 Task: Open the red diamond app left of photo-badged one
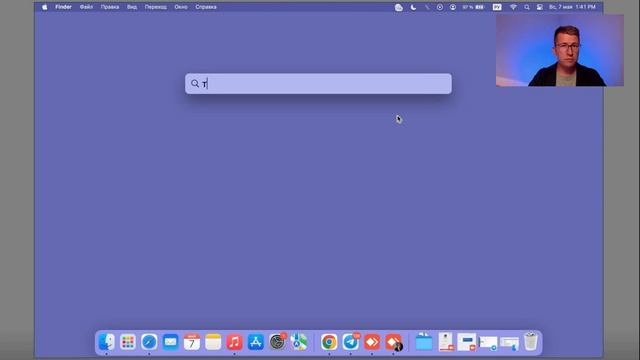pyautogui.click(x=372, y=342)
